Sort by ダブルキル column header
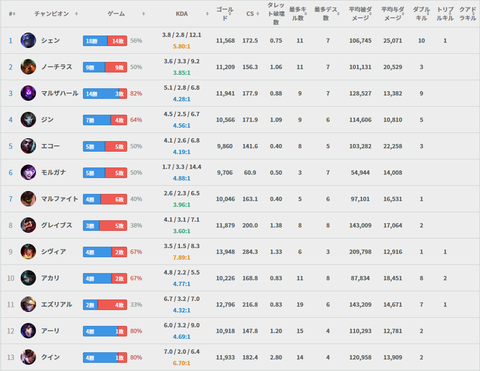Image resolution: width=480 pixels, height=371 pixels. [421, 14]
